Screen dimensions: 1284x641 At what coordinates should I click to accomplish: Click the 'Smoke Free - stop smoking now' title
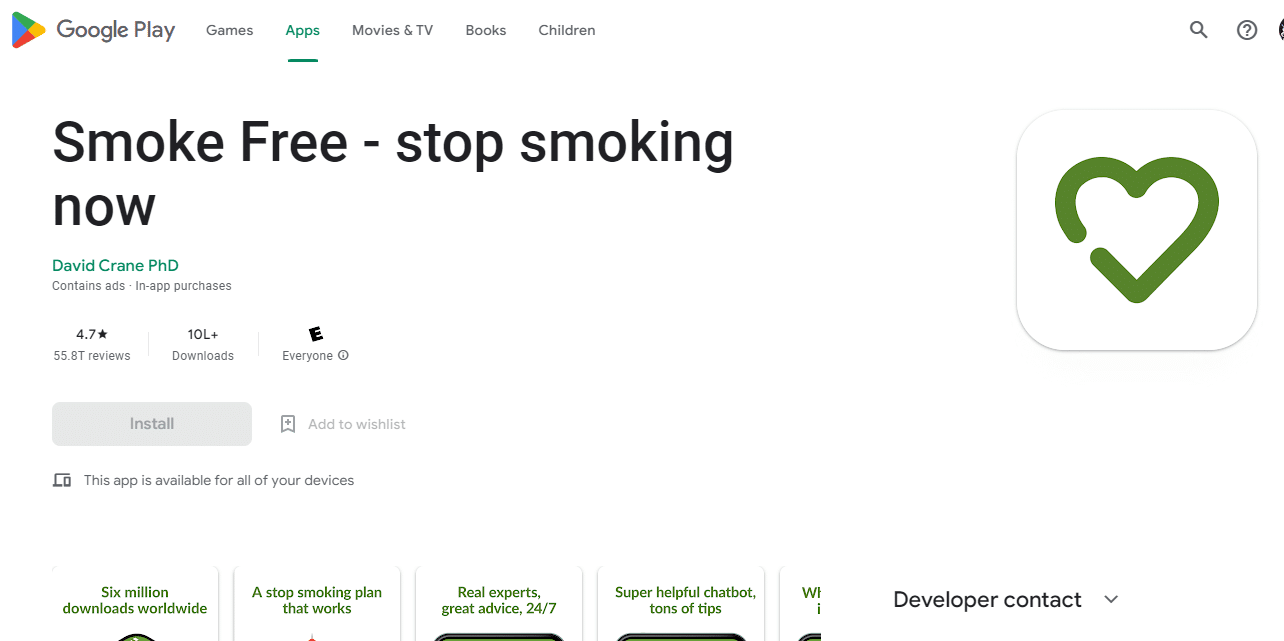(x=393, y=174)
